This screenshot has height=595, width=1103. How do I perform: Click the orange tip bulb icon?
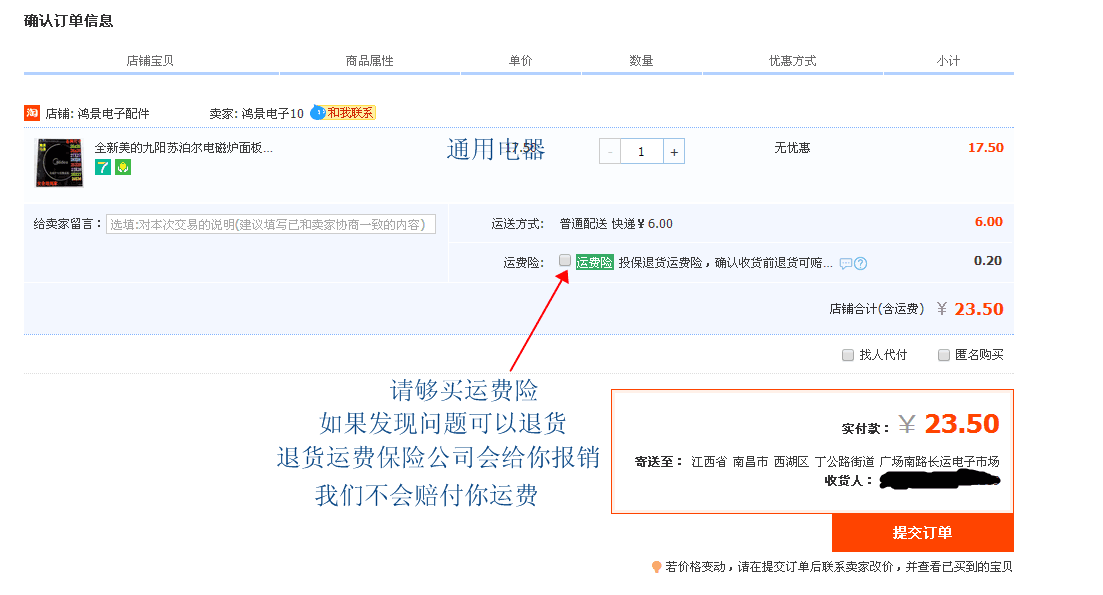coord(656,567)
